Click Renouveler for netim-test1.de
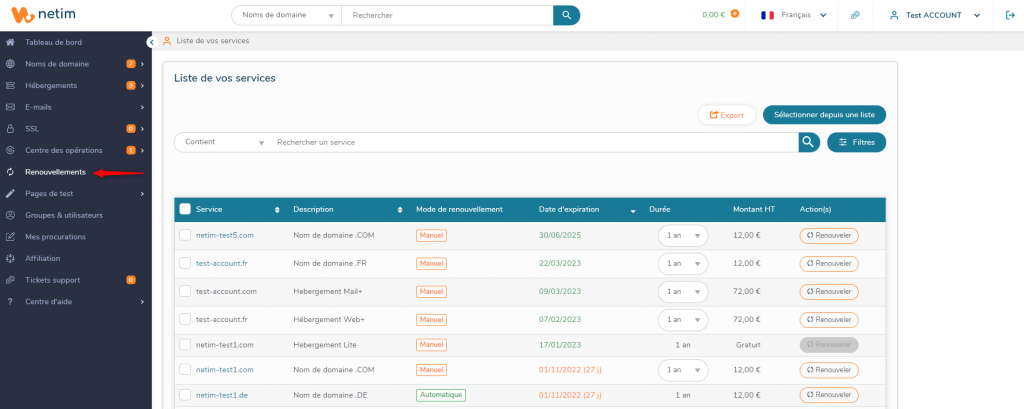This screenshot has width=1024, height=409. tap(829, 395)
